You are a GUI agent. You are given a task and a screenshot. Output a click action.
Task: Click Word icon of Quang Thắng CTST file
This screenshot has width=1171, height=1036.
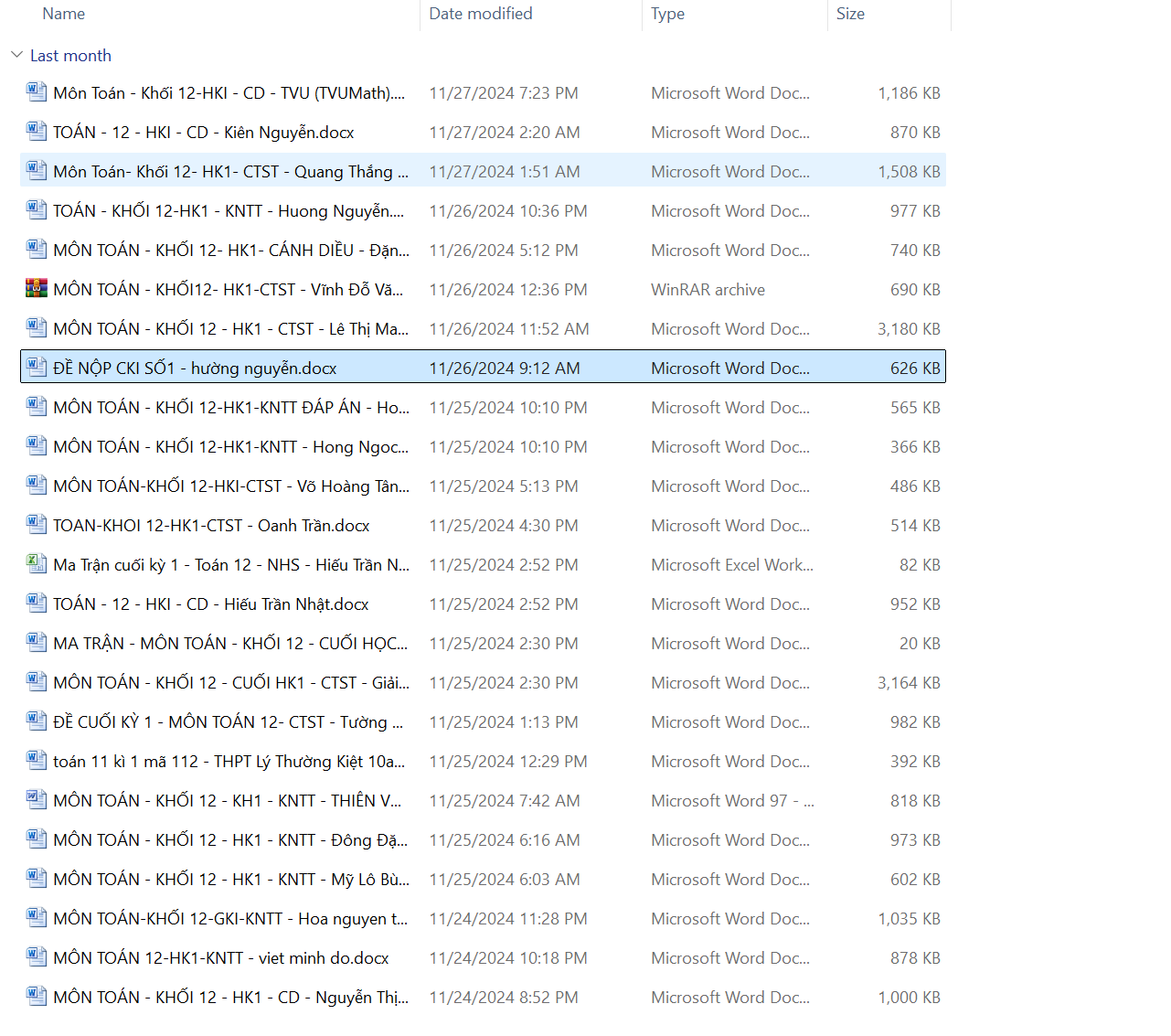[x=36, y=170]
